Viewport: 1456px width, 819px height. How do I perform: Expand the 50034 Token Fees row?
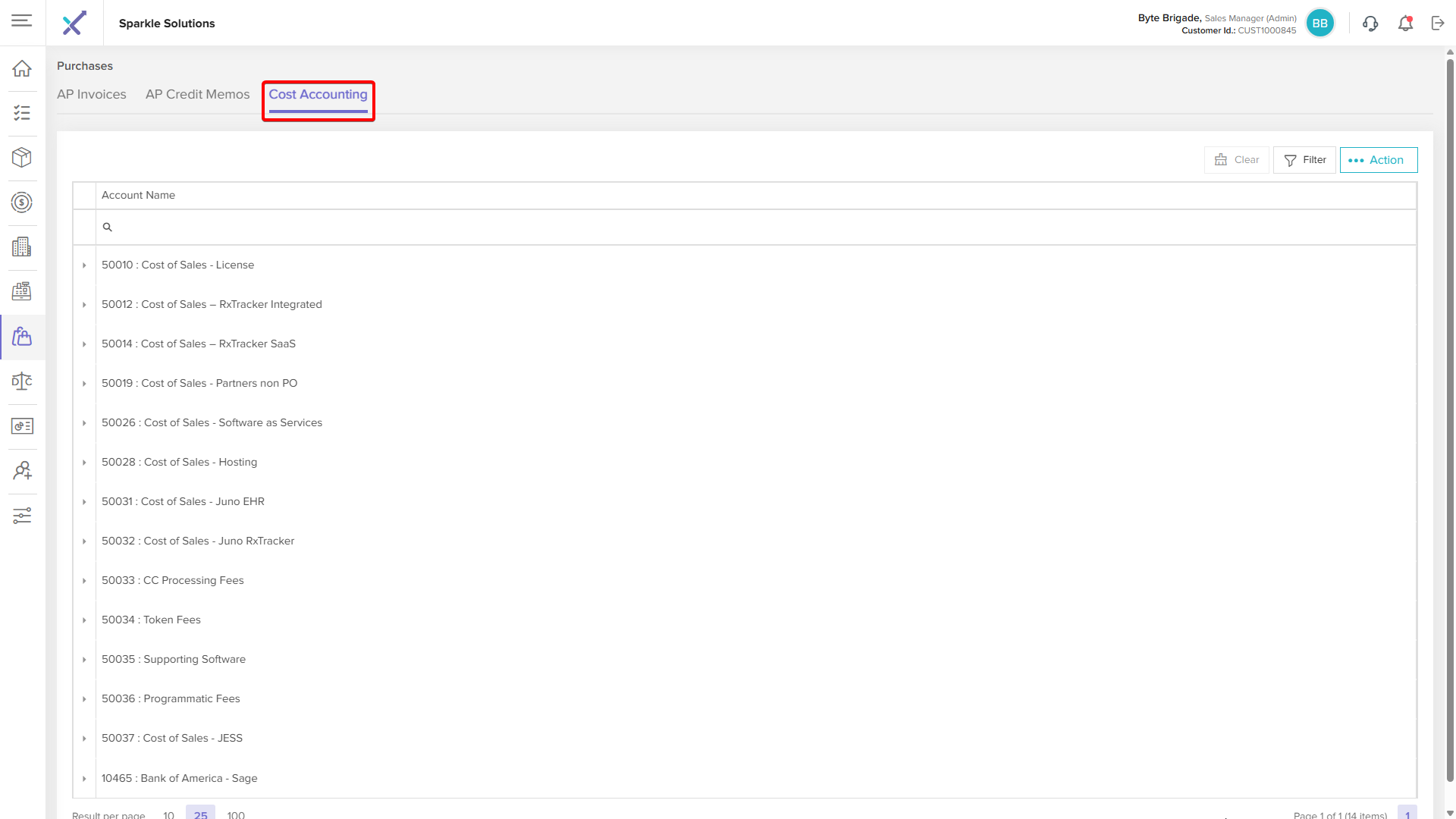pos(84,620)
